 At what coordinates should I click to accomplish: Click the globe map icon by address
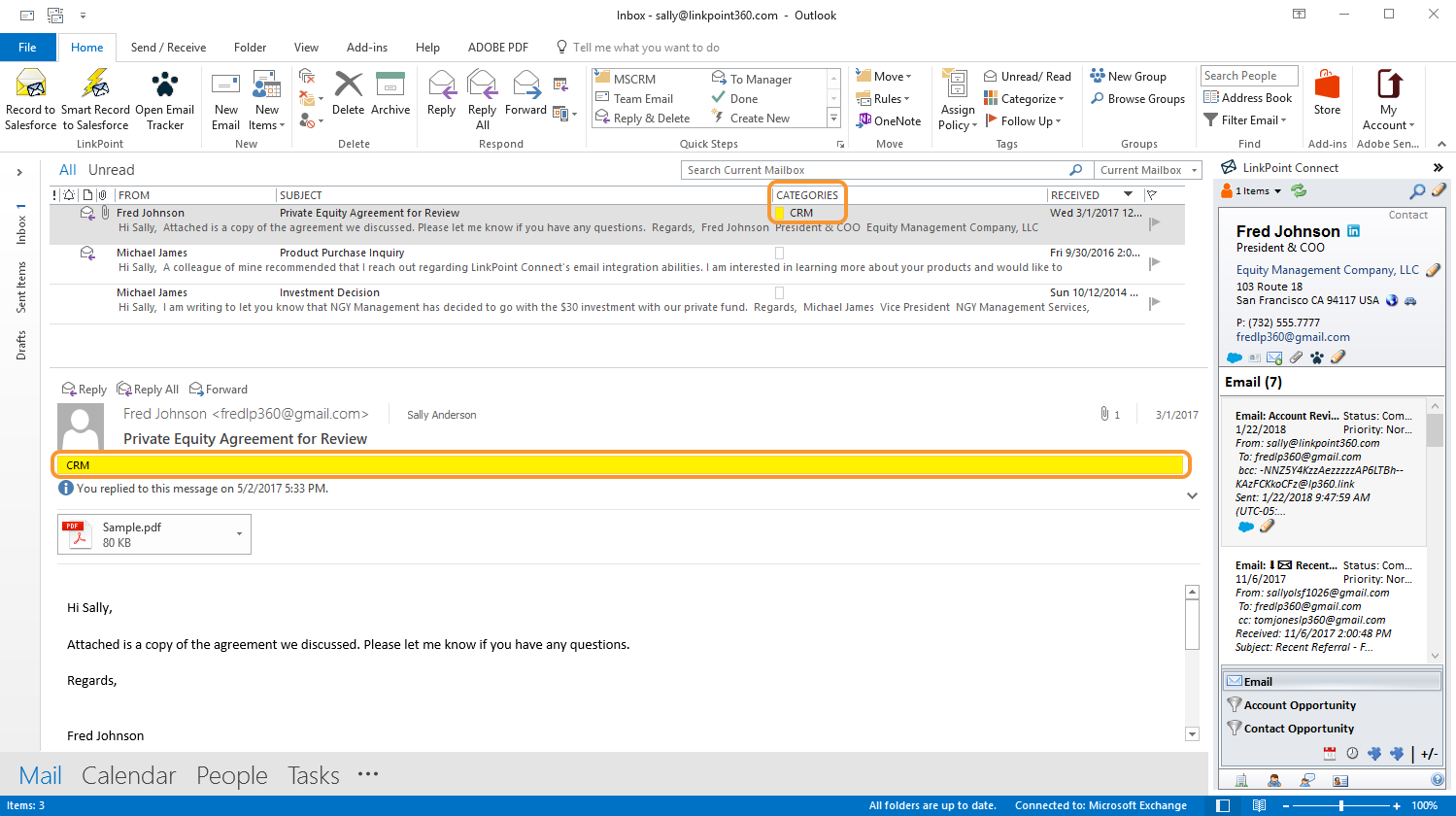[1392, 301]
